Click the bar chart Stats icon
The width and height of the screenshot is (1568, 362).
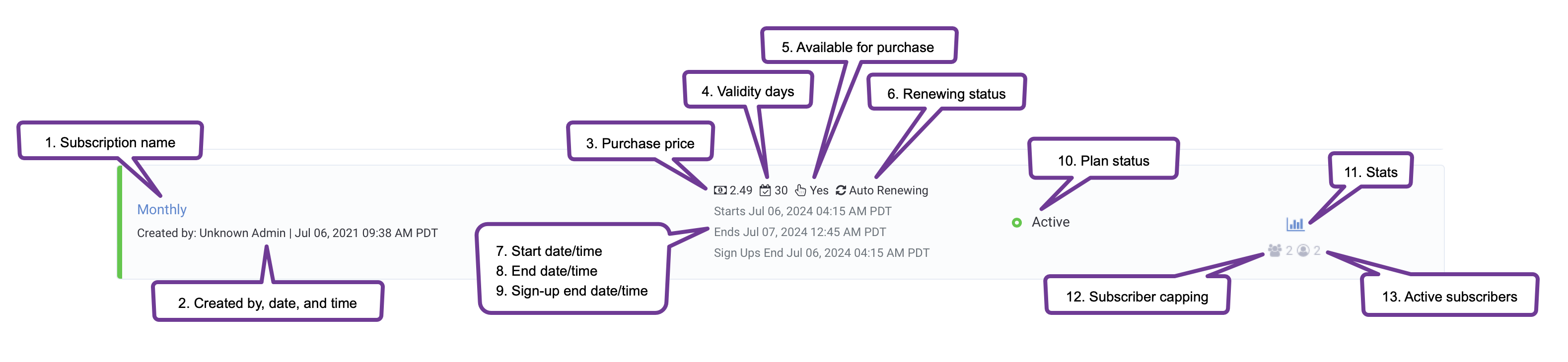point(1295,224)
